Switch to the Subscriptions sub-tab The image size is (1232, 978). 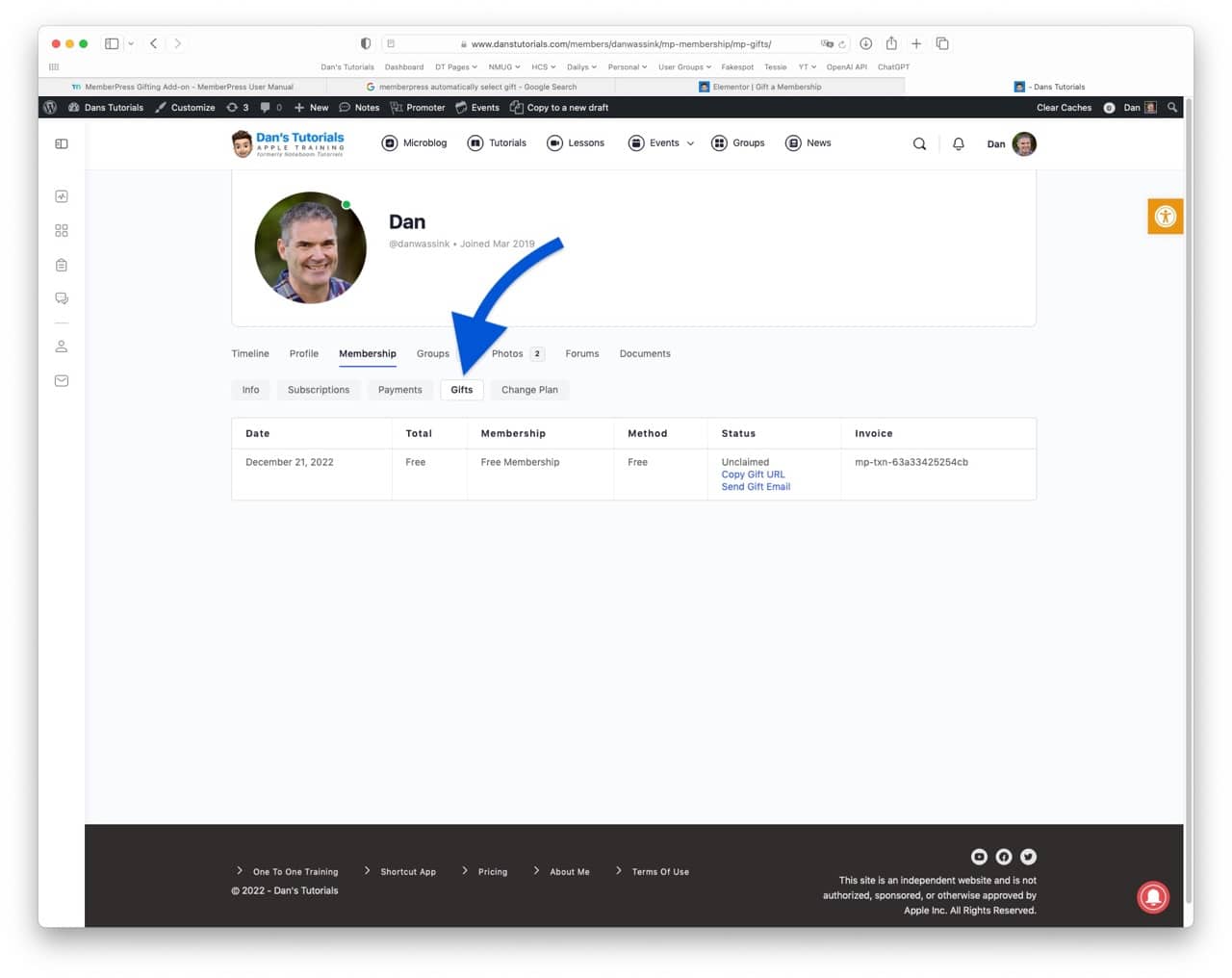coord(319,390)
